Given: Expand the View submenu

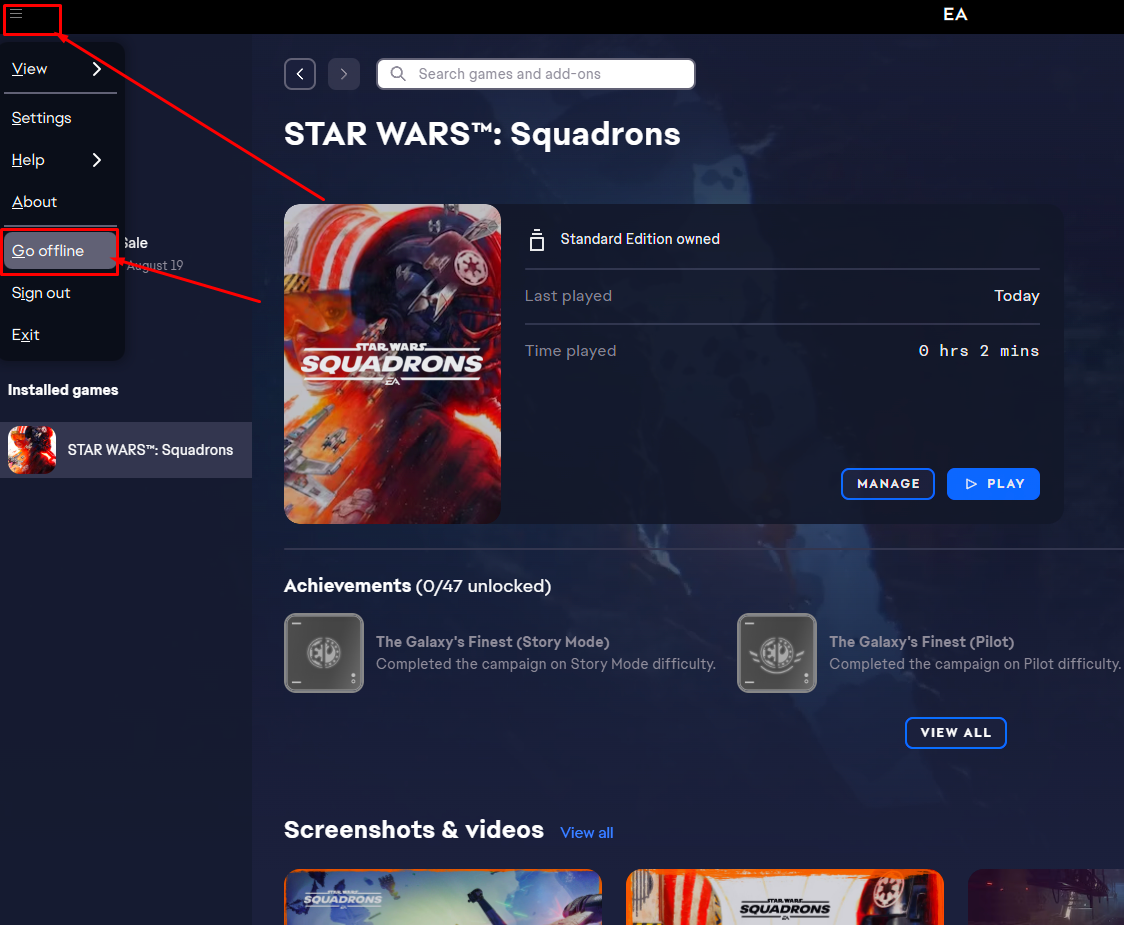Looking at the screenshot, I should [58, 69].
